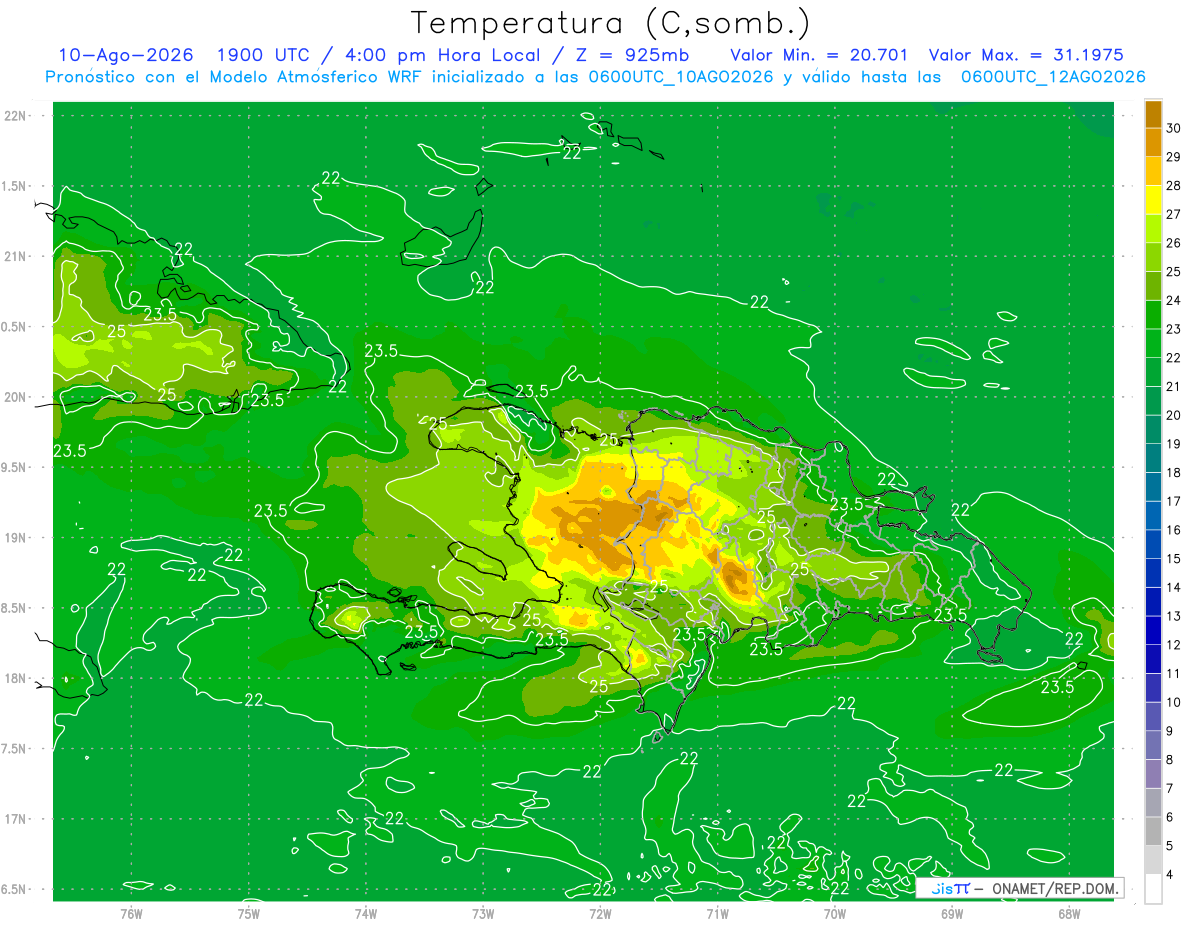Click the '8.5N' latitude axis label
The width and height of the screenshot is (1200, 927).
(15, 608)
